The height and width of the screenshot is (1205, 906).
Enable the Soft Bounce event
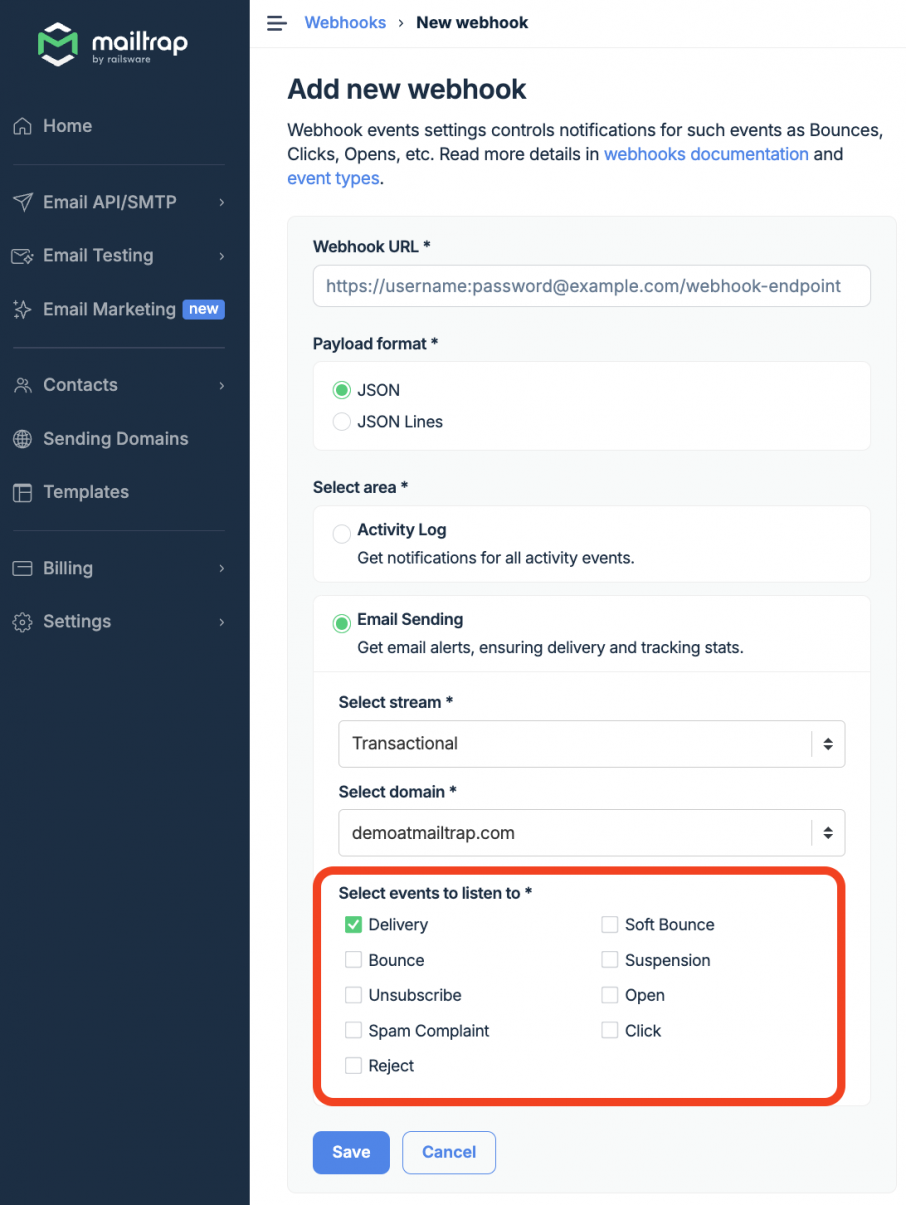coord(610,924)
